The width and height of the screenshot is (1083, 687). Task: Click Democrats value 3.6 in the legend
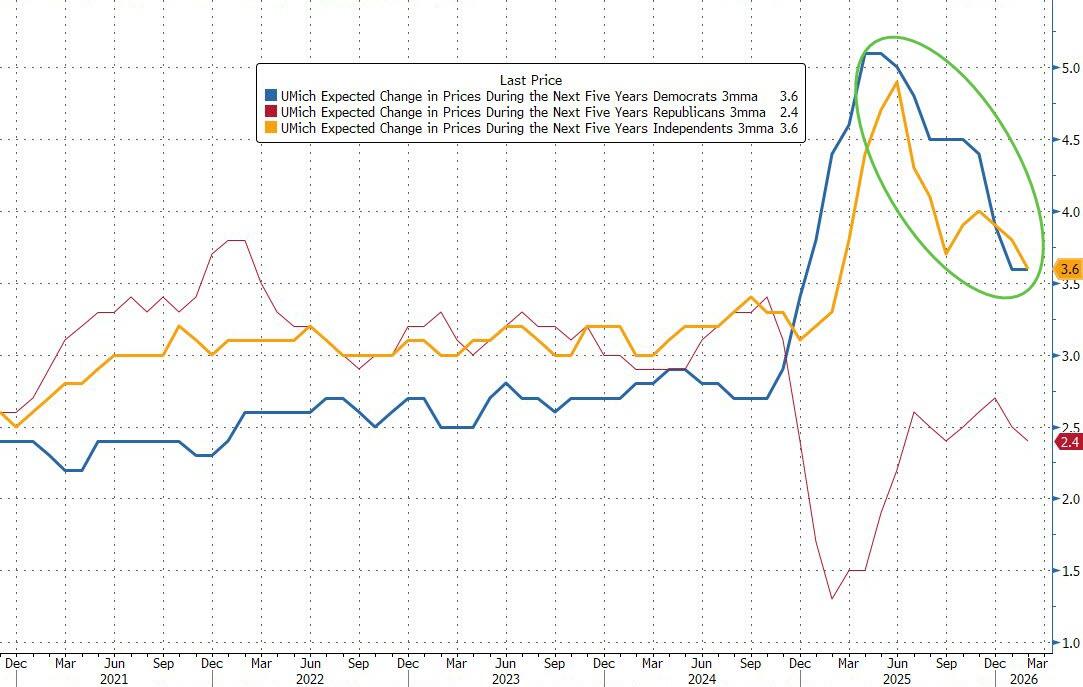(788, 97)
